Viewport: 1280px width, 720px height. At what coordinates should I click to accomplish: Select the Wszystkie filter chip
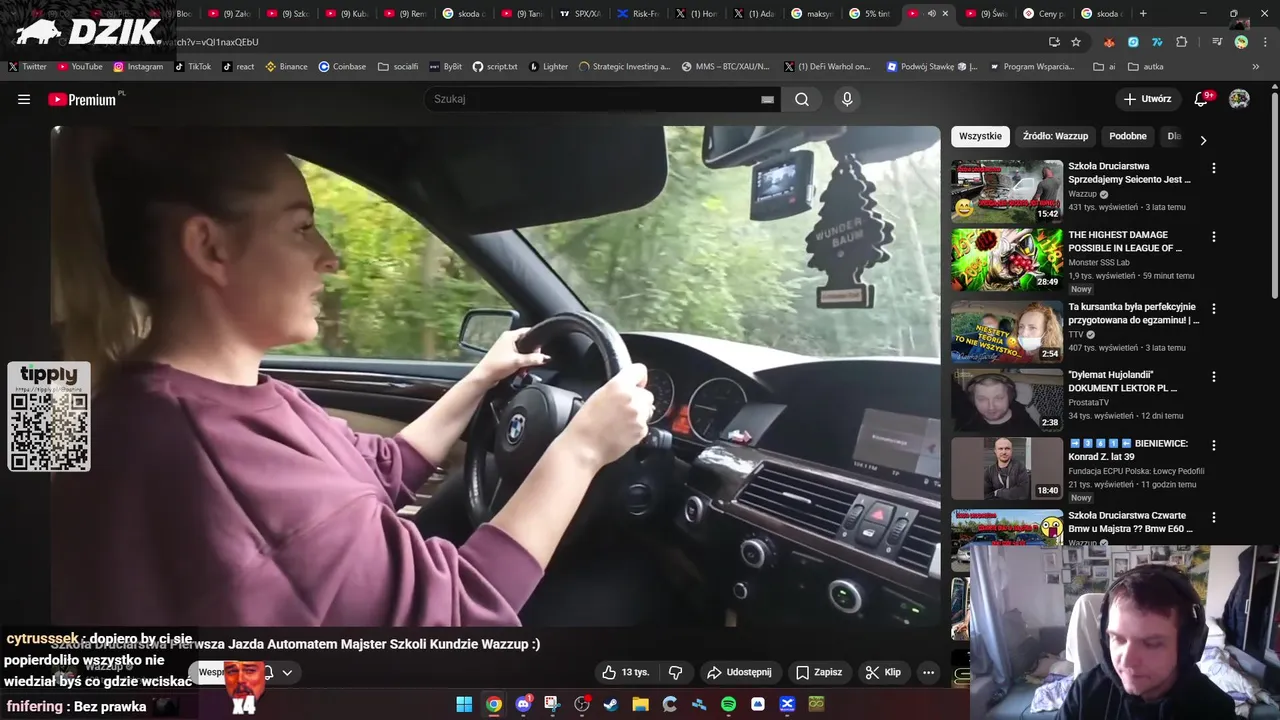click(x=980, y=136)
